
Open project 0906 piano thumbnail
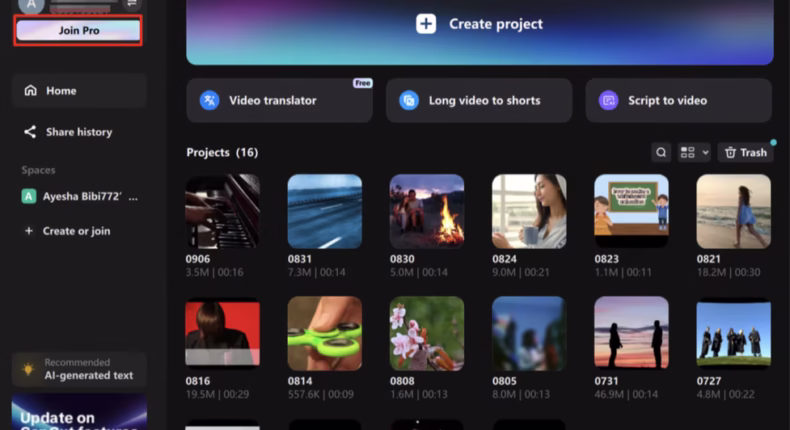(x=223, y=211)
